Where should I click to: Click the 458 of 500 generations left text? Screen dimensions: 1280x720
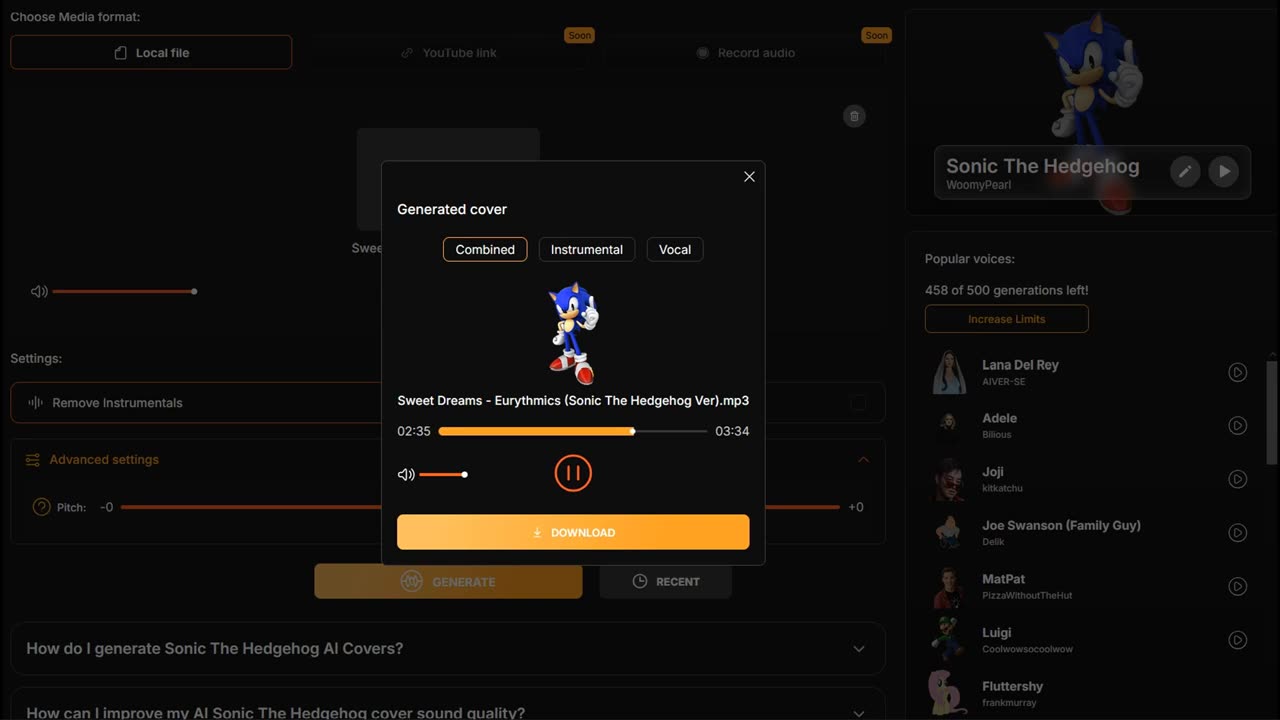pos(1007,290)
